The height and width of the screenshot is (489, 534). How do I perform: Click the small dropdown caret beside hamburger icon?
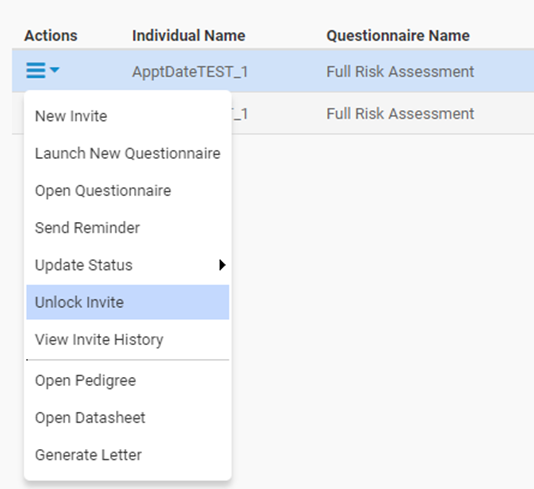(x=54, y=70)
